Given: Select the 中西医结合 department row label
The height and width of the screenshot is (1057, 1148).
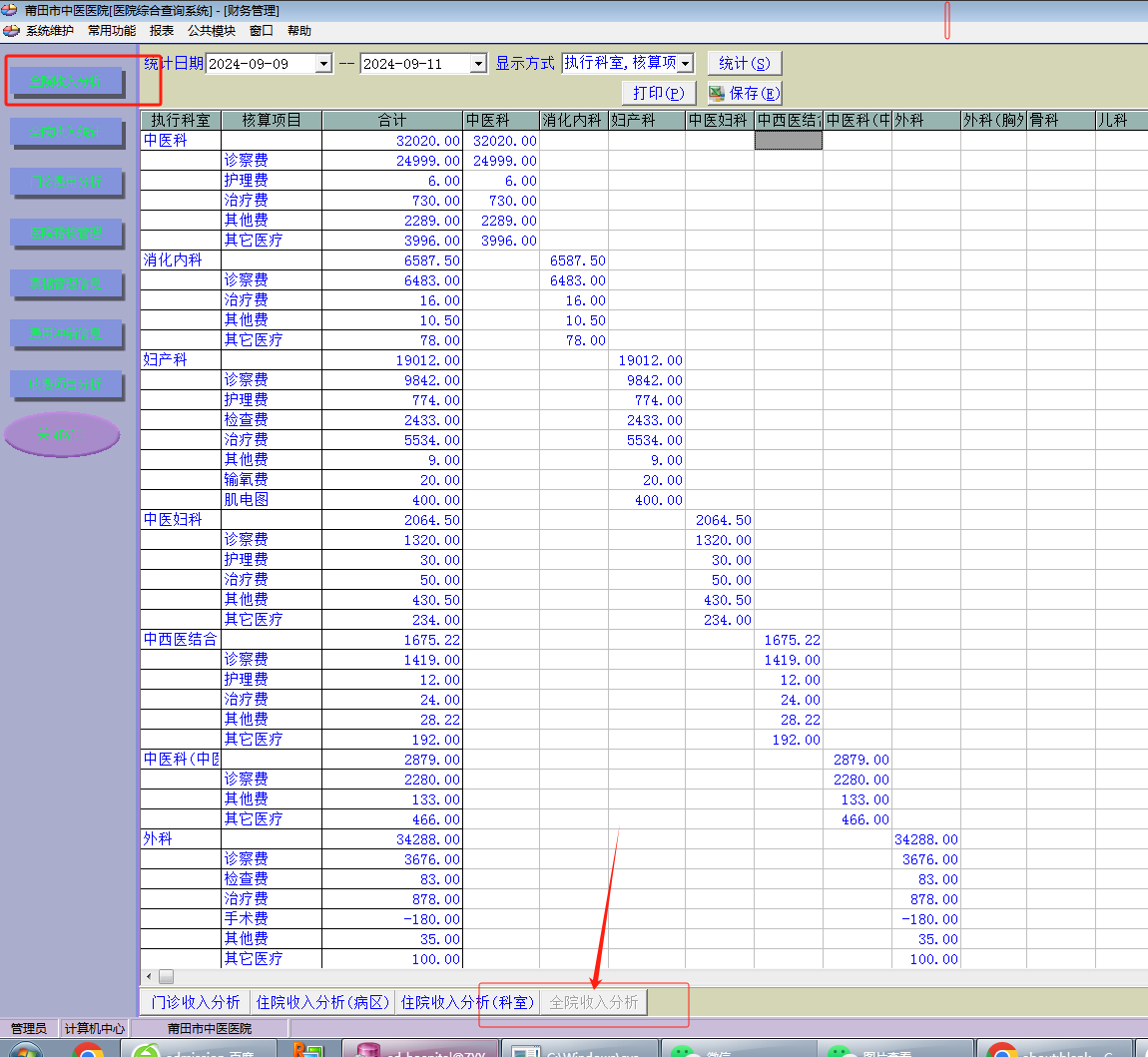Looking at the screenshot, I should (x=180, y=640).
